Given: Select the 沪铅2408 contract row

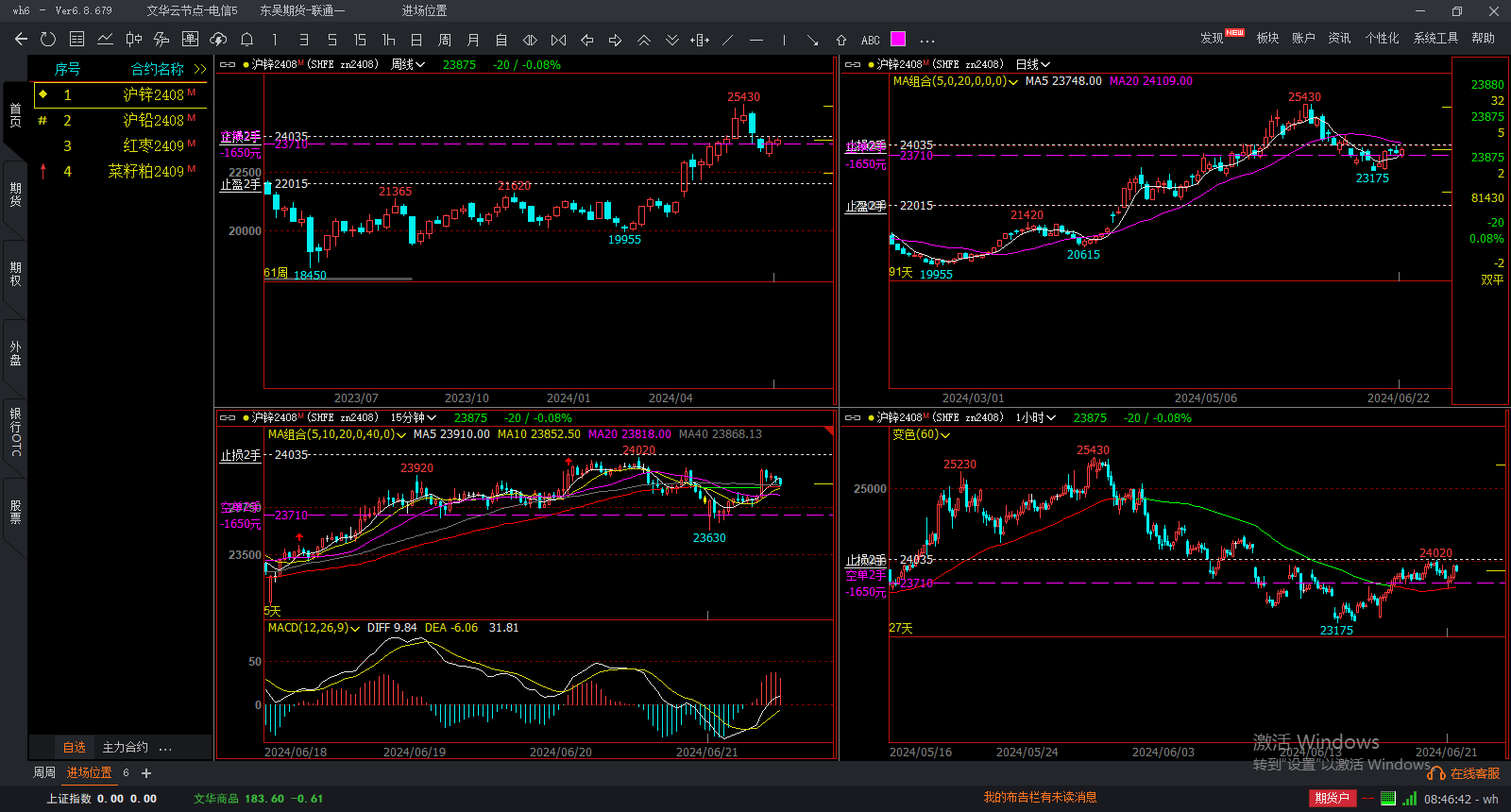Looking at the screenshot, I should [121, 120].
